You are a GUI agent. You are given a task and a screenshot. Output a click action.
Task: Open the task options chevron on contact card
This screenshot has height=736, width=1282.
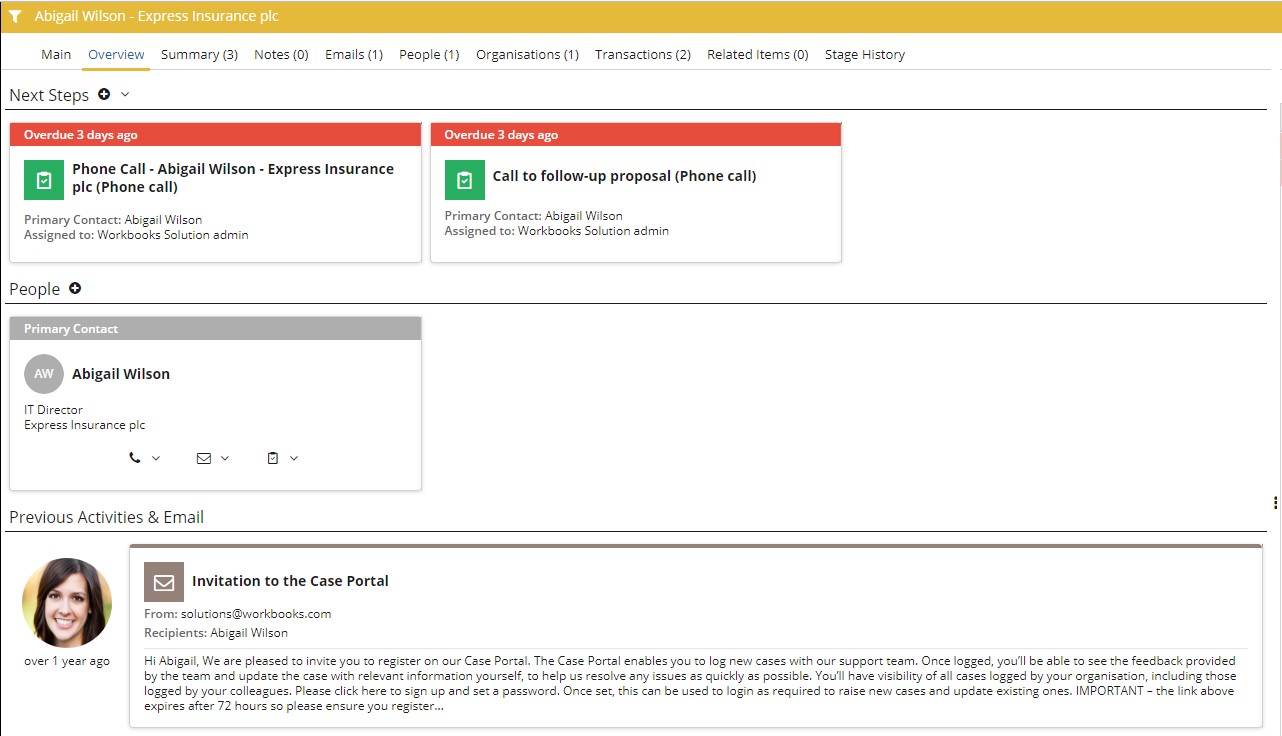click(294, 458)
